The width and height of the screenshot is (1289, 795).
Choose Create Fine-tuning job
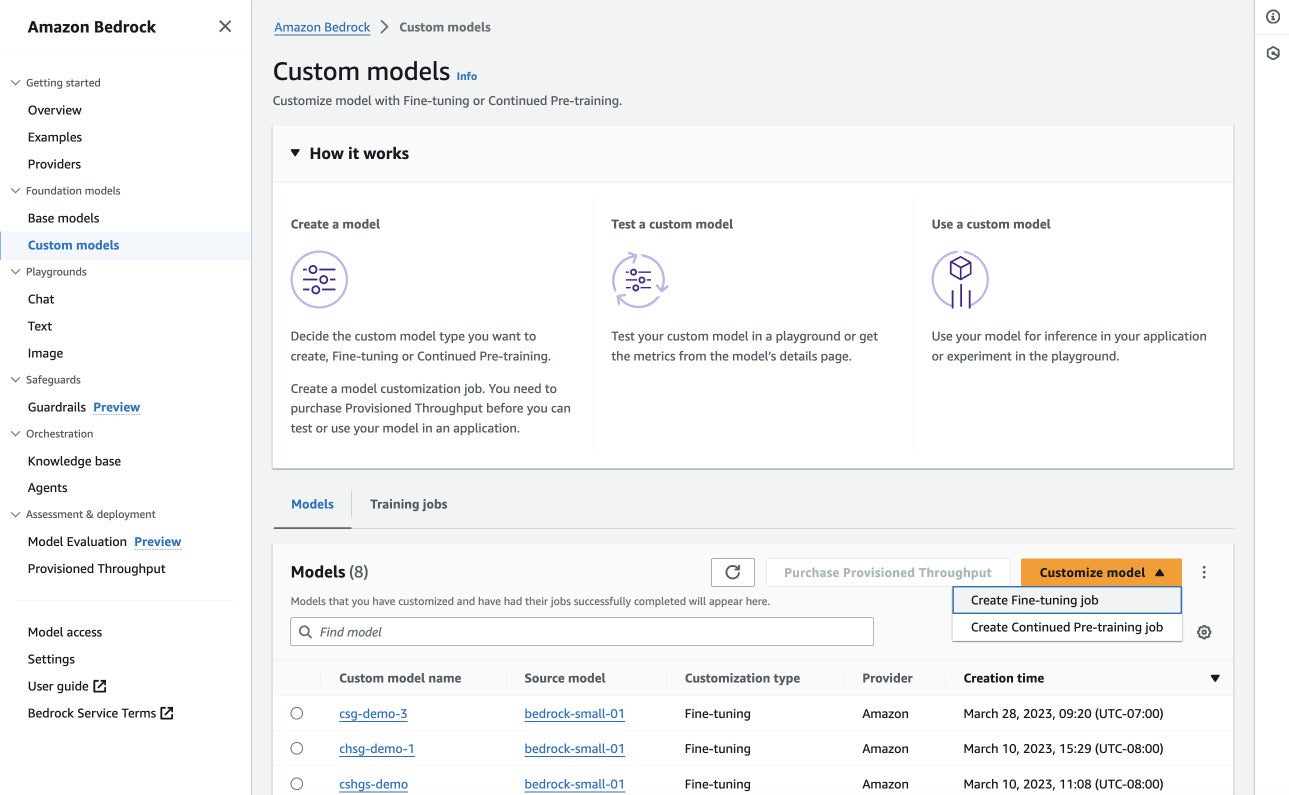(1067, 600)
